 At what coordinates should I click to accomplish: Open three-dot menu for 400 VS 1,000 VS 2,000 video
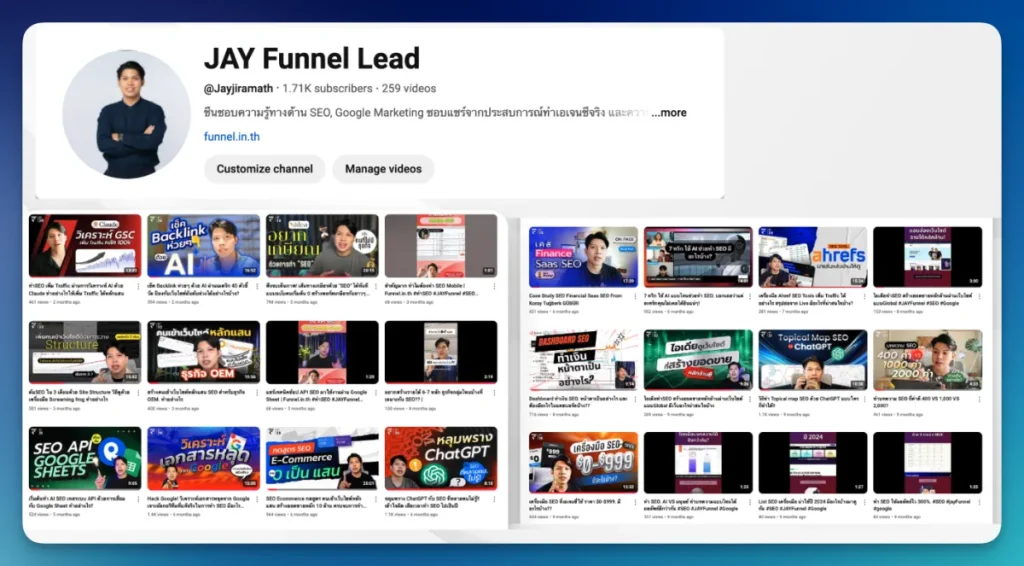click(980, 399)
